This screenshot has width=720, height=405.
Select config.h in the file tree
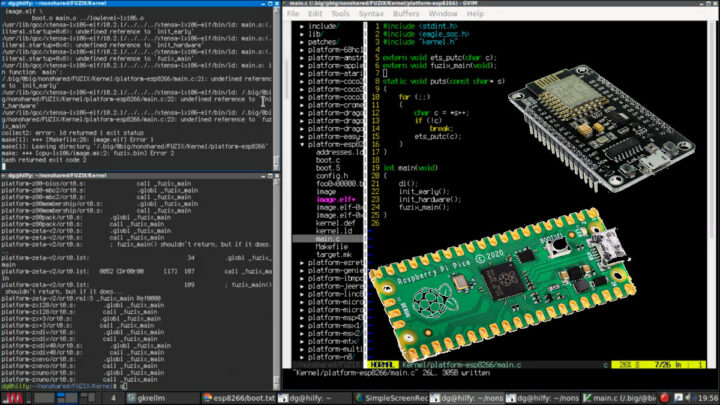tap(333, 175)
